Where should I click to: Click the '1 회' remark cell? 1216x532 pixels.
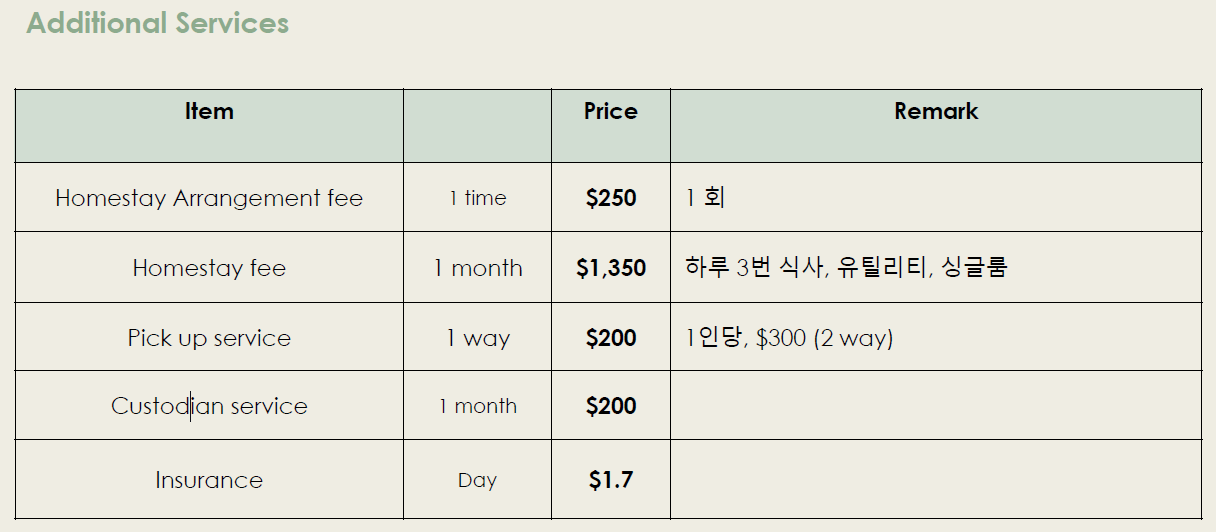pyautogui.click(x=705, y=198)
